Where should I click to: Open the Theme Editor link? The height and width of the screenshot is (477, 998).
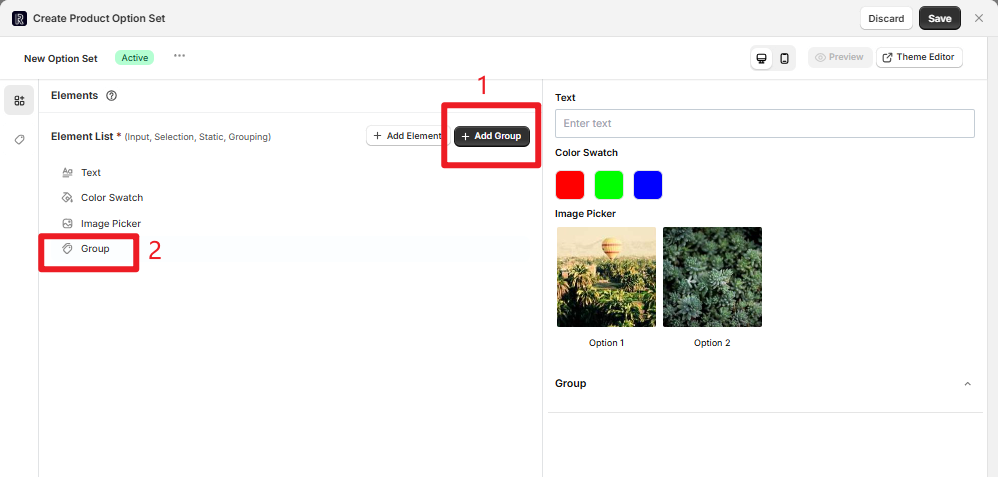[x=919, y=57]
